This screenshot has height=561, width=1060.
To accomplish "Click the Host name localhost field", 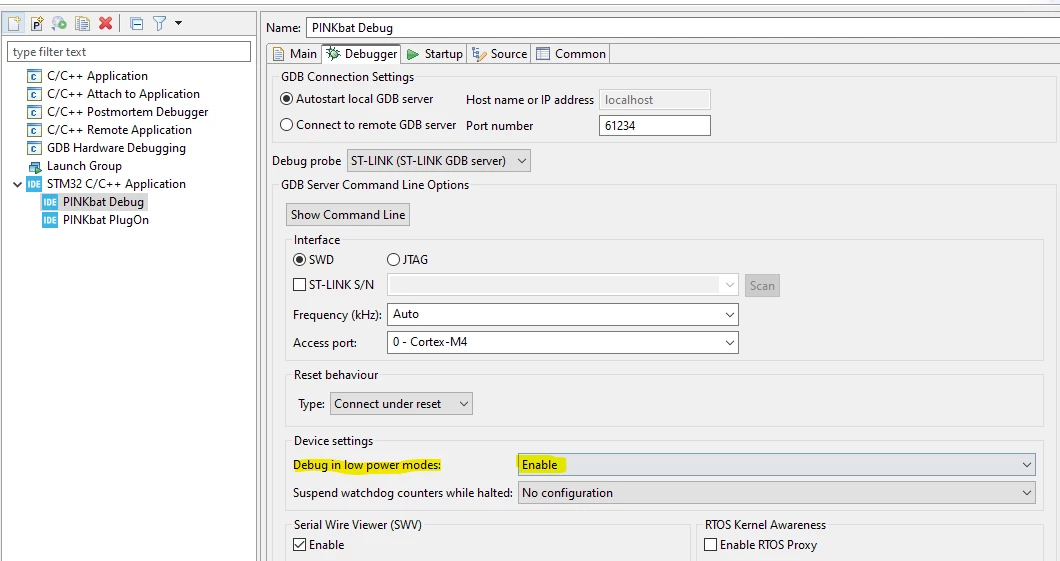I will pyautogui.click(x=654, y=100).
